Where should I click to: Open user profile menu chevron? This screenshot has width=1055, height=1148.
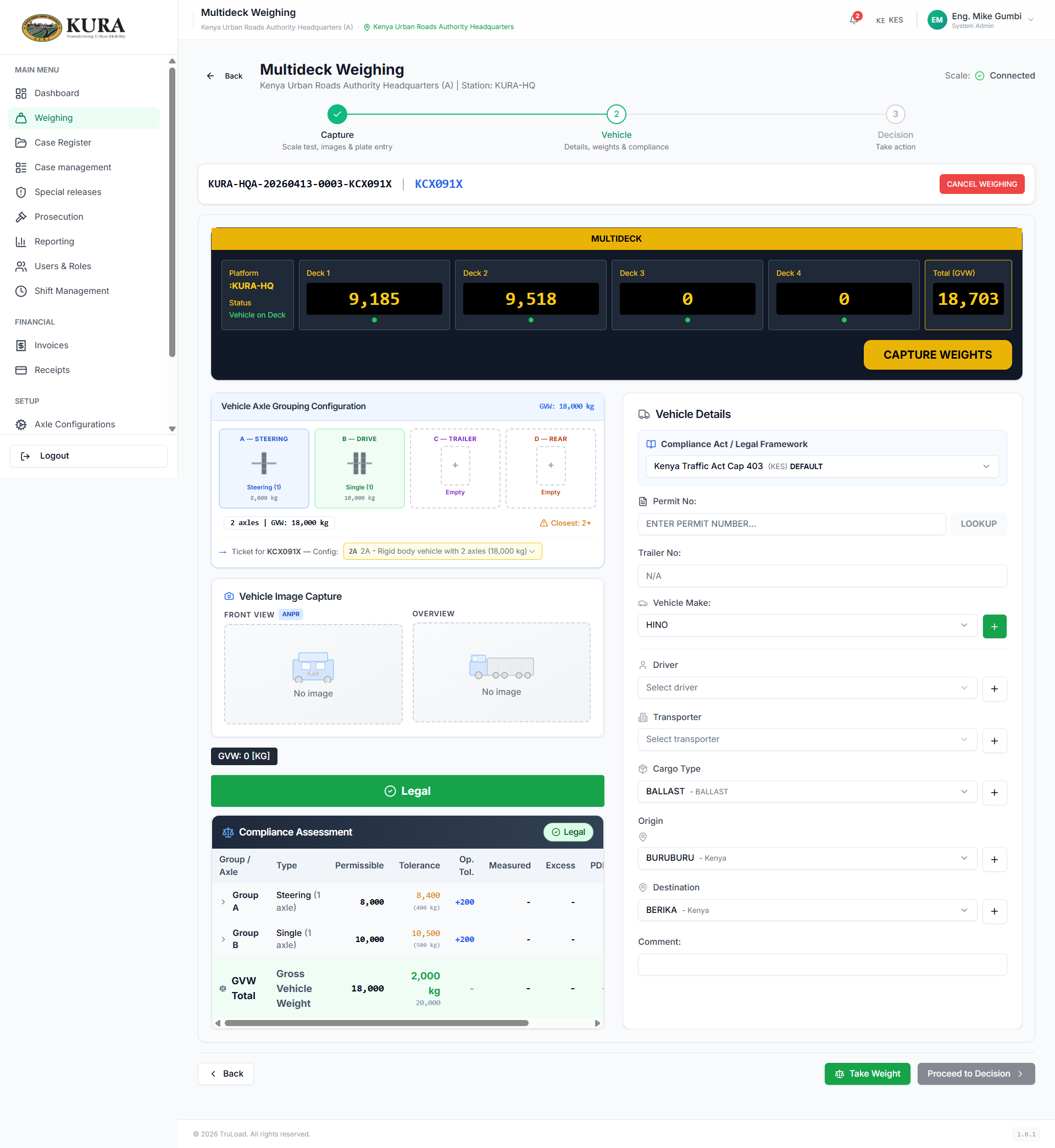[1030, 20]
